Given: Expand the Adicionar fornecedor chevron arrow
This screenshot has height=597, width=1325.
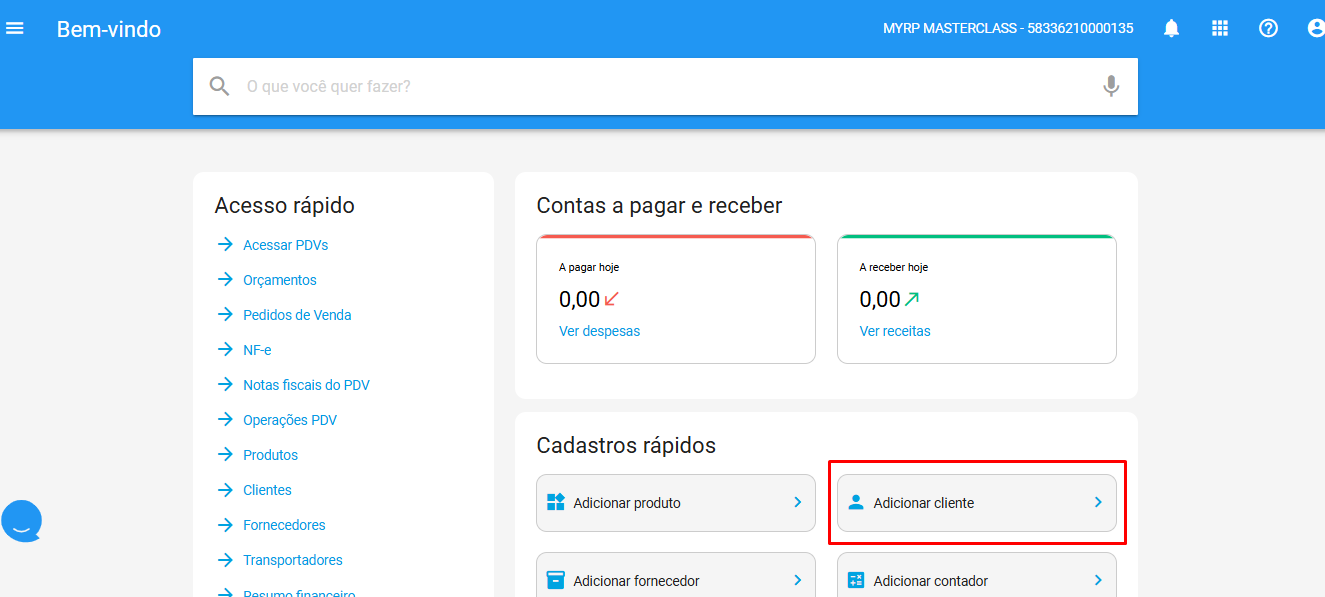Looking at the screenshot, I should 797,580.
